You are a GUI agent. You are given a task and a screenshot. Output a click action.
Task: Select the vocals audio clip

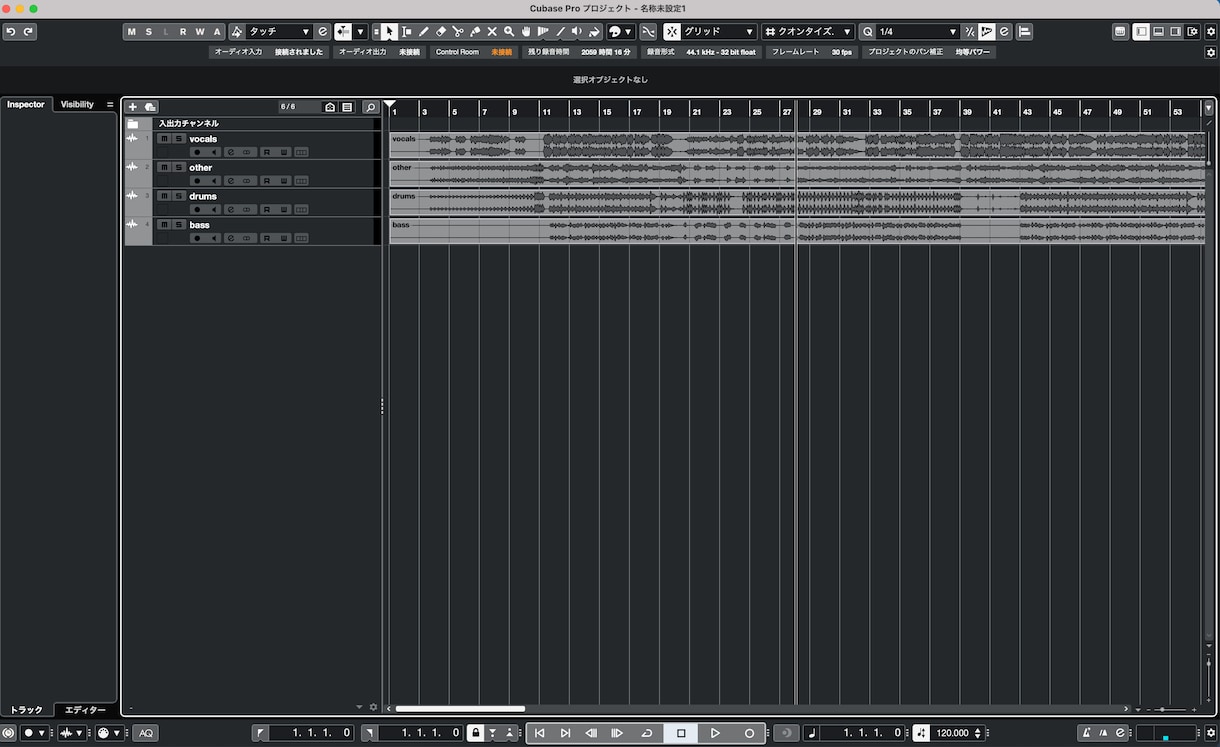point(797,145)
